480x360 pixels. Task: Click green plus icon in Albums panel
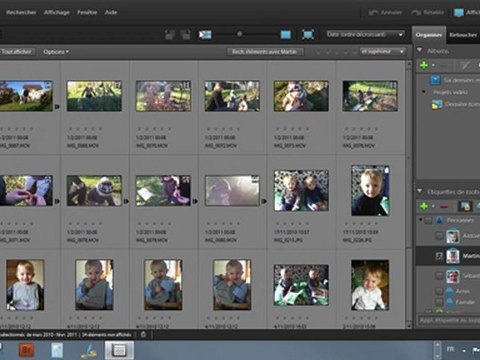[424, 65]
